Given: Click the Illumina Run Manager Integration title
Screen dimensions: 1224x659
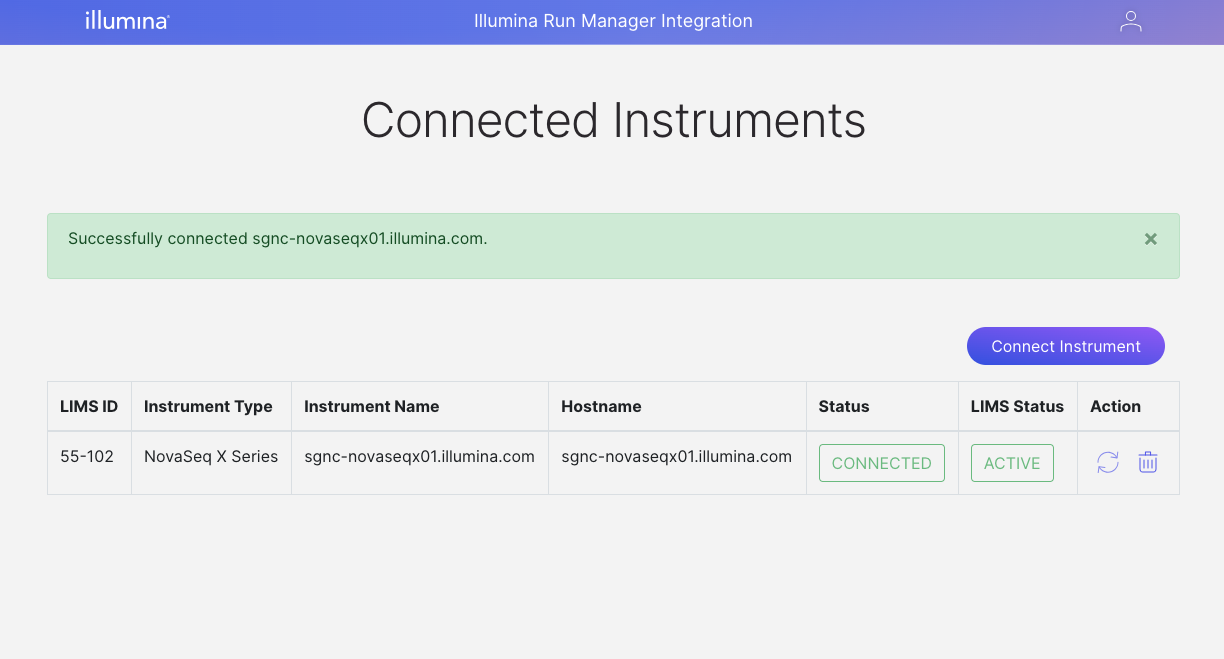Looking at the screenshot, I should click(x=613, y=21).
